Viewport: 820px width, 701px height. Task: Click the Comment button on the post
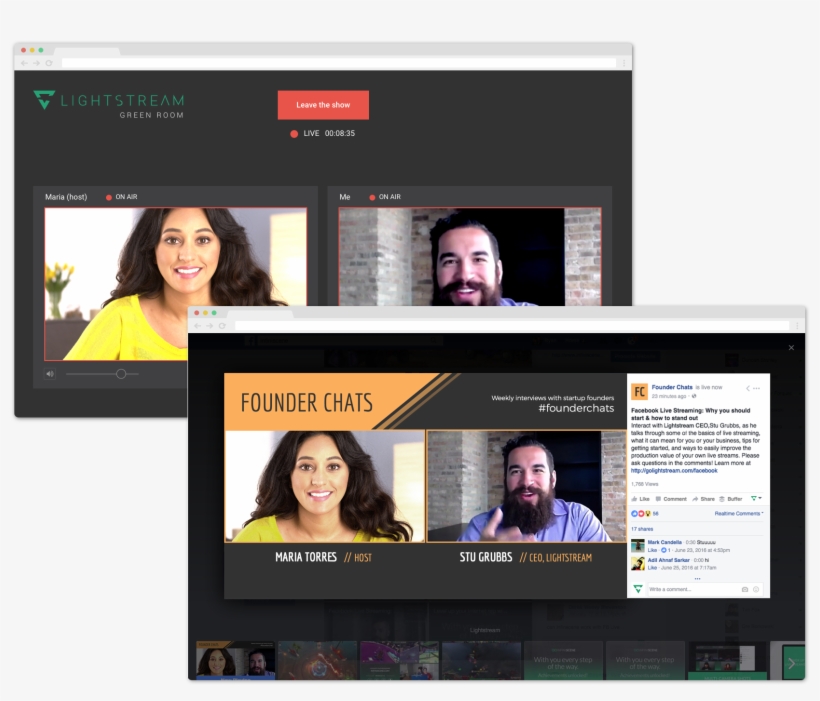(x=671, y=499)
